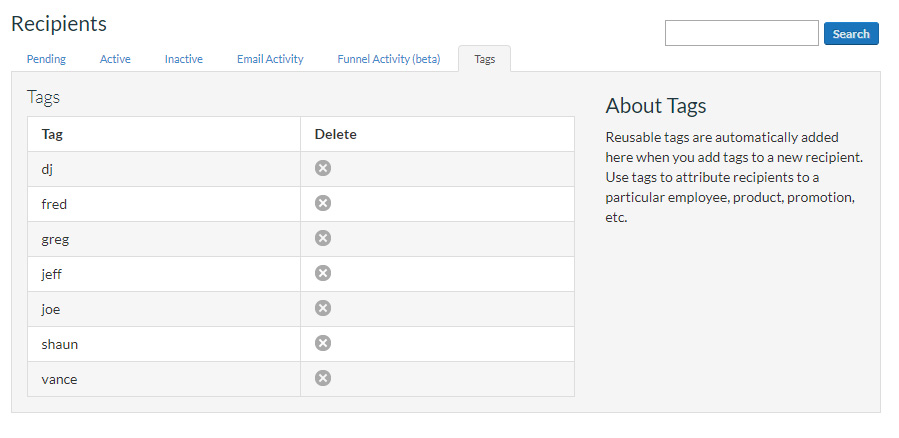The height and width of the screenshot is (438, 899).
Task: Delete the joe tag
Action: 323,308
